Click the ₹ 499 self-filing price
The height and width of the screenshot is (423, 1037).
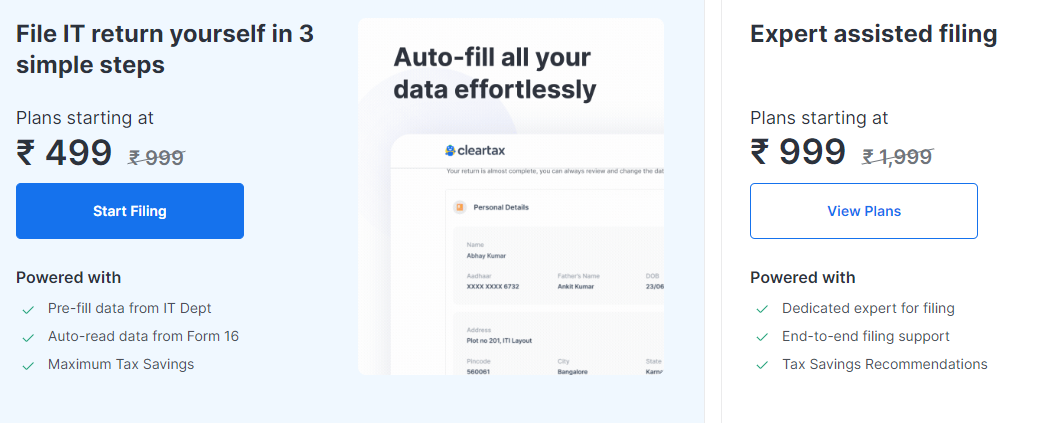[65, 152]
